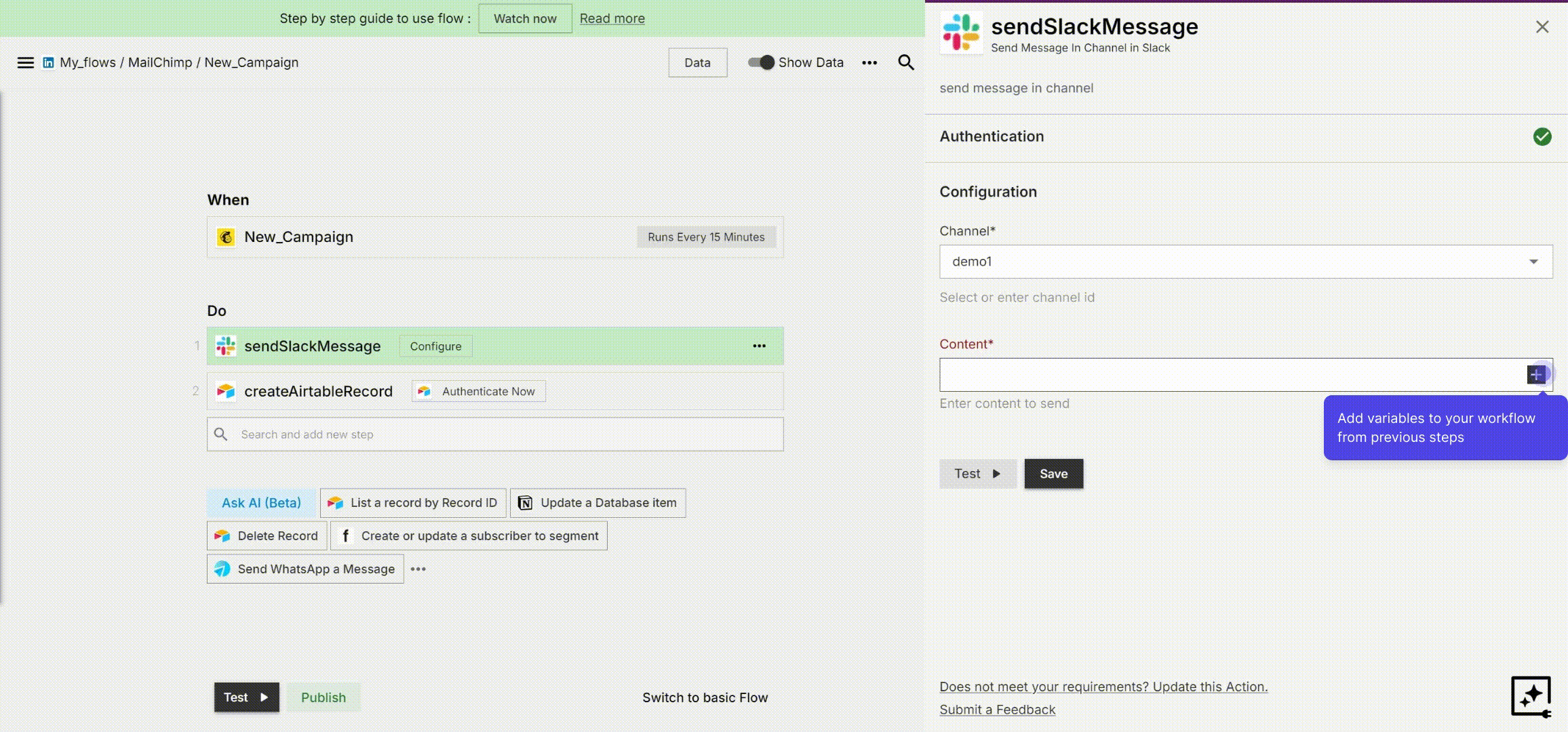Click Authenticate Now for createAirtableRecord

point(479,392)
